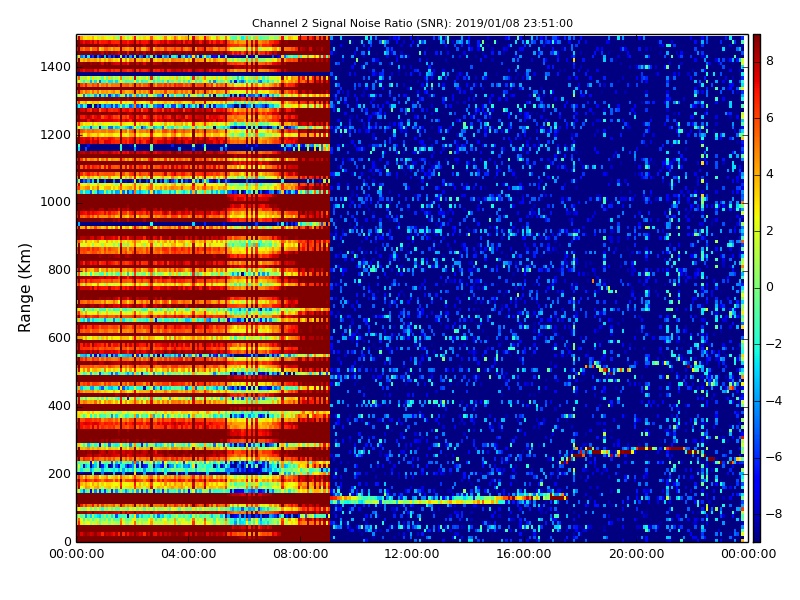Click the colorbar label −4
Image resolution: width=800 pixels, height=600 pixels.
774,401
